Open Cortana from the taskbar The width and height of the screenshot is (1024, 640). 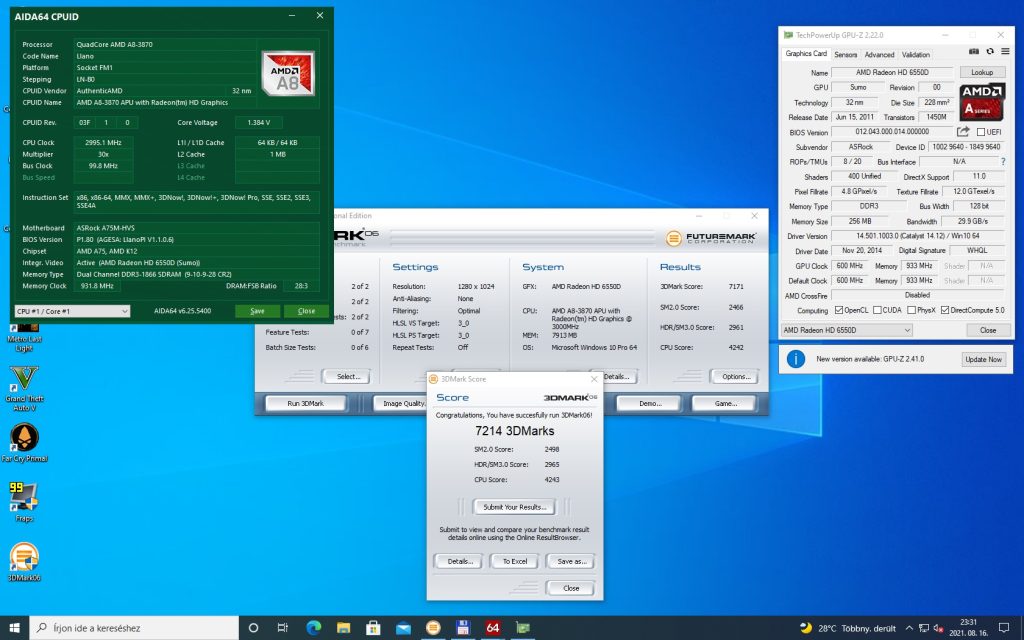tap(253, 628)
